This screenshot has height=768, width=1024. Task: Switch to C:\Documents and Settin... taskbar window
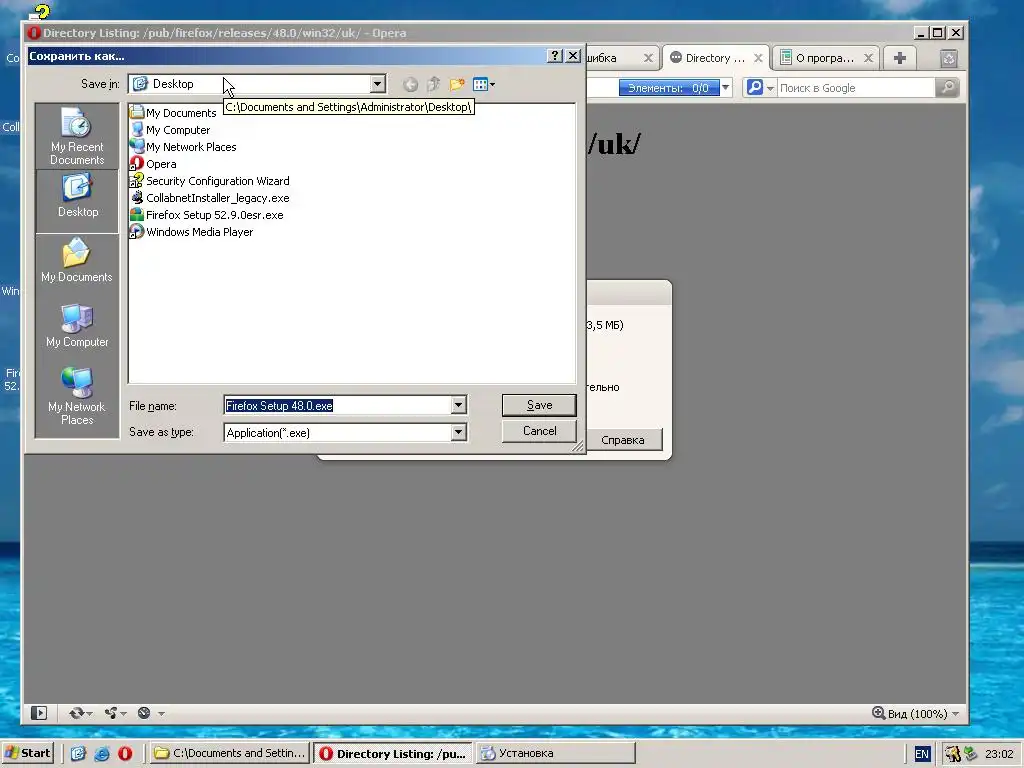229,753
